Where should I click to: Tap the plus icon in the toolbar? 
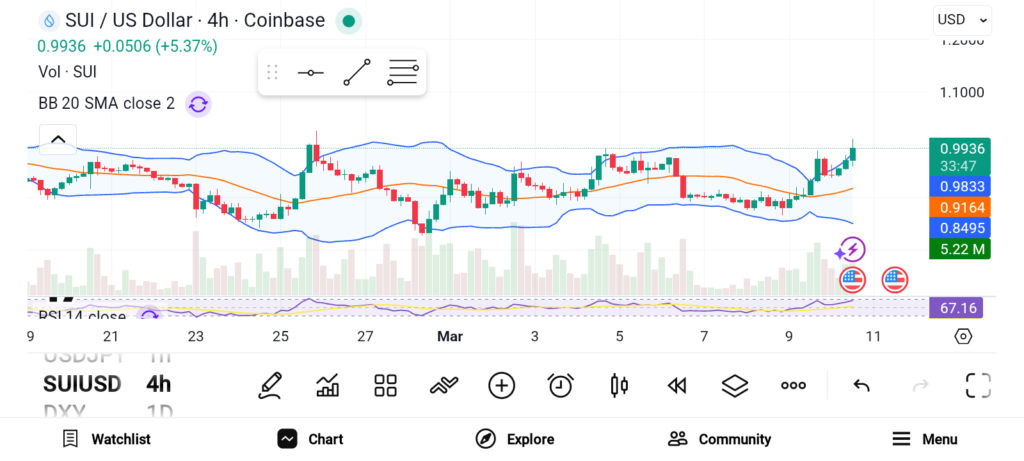(x=502, y=385)
